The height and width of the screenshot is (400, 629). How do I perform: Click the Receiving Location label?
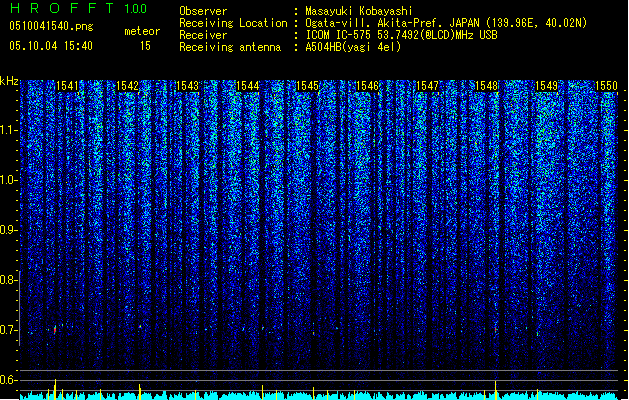click(233, 23)
